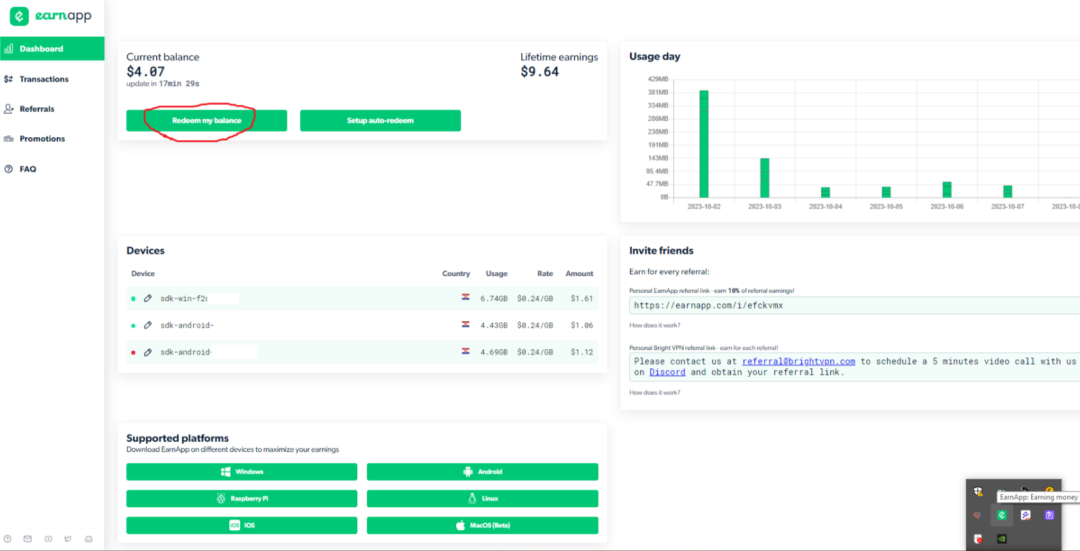Viewport: 1080px width, 551px height.
Task: Open the NVIDIA icon in system tray
Action: pyautogui.click(x=1001, y=539)
